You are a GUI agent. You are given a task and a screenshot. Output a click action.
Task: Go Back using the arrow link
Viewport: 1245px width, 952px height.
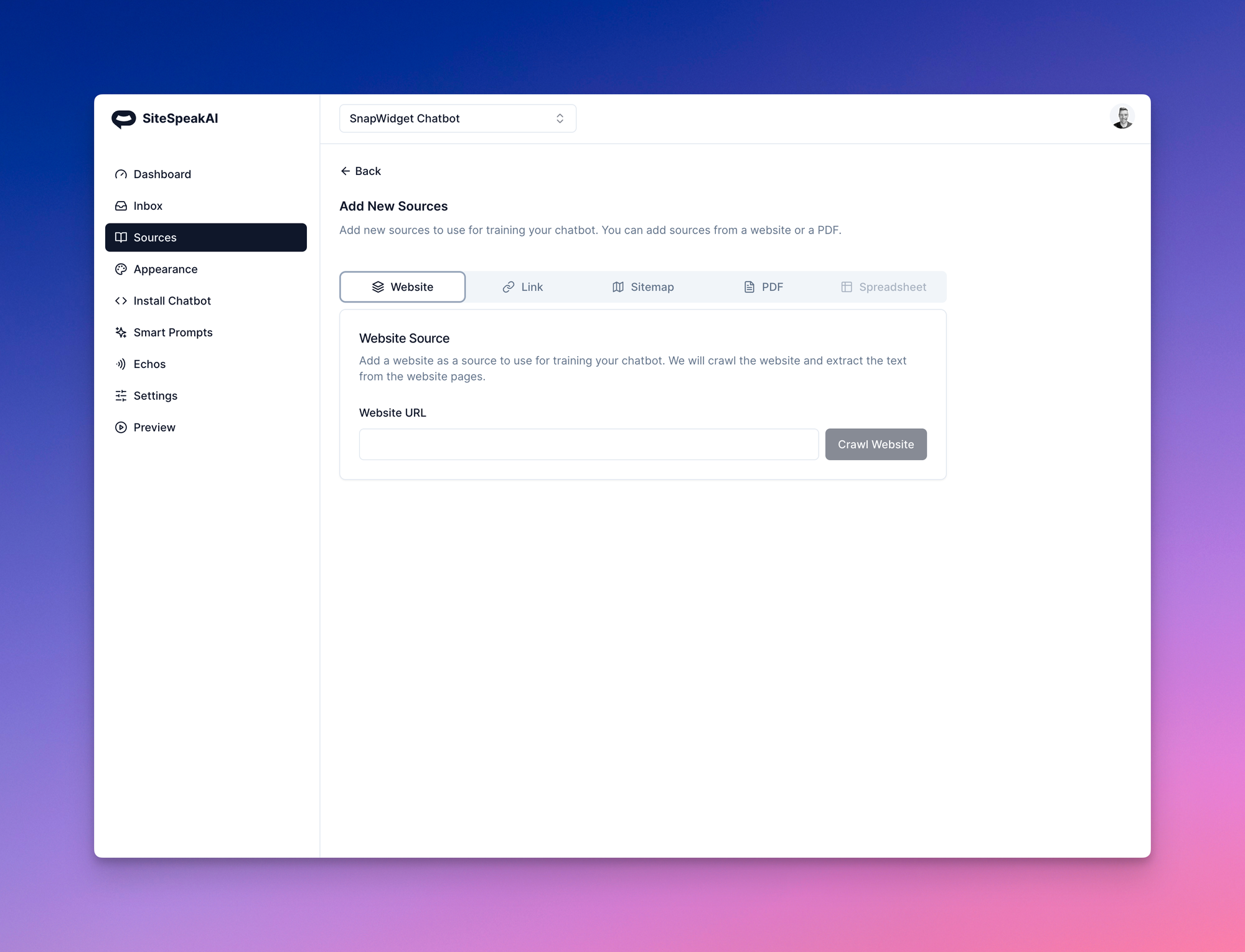click(360, 171)
